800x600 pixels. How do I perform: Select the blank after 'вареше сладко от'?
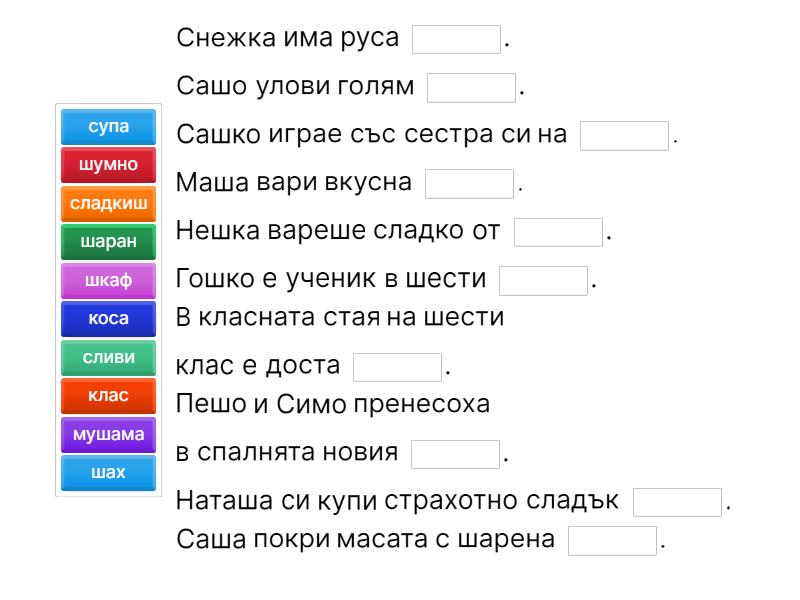coord(558,231)
